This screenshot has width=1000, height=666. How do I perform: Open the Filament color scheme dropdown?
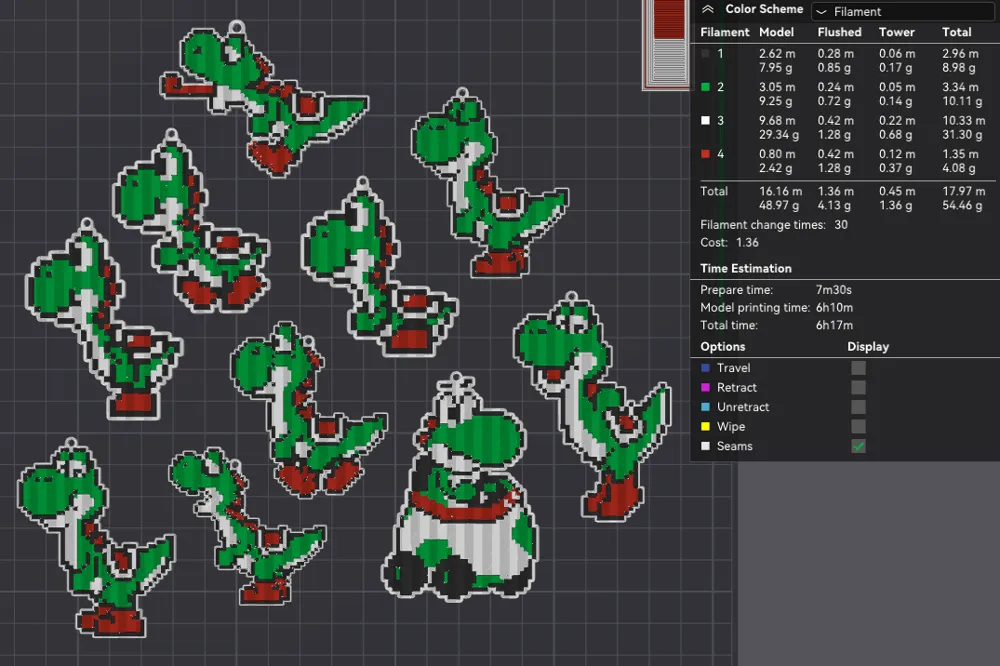(902, 11)
